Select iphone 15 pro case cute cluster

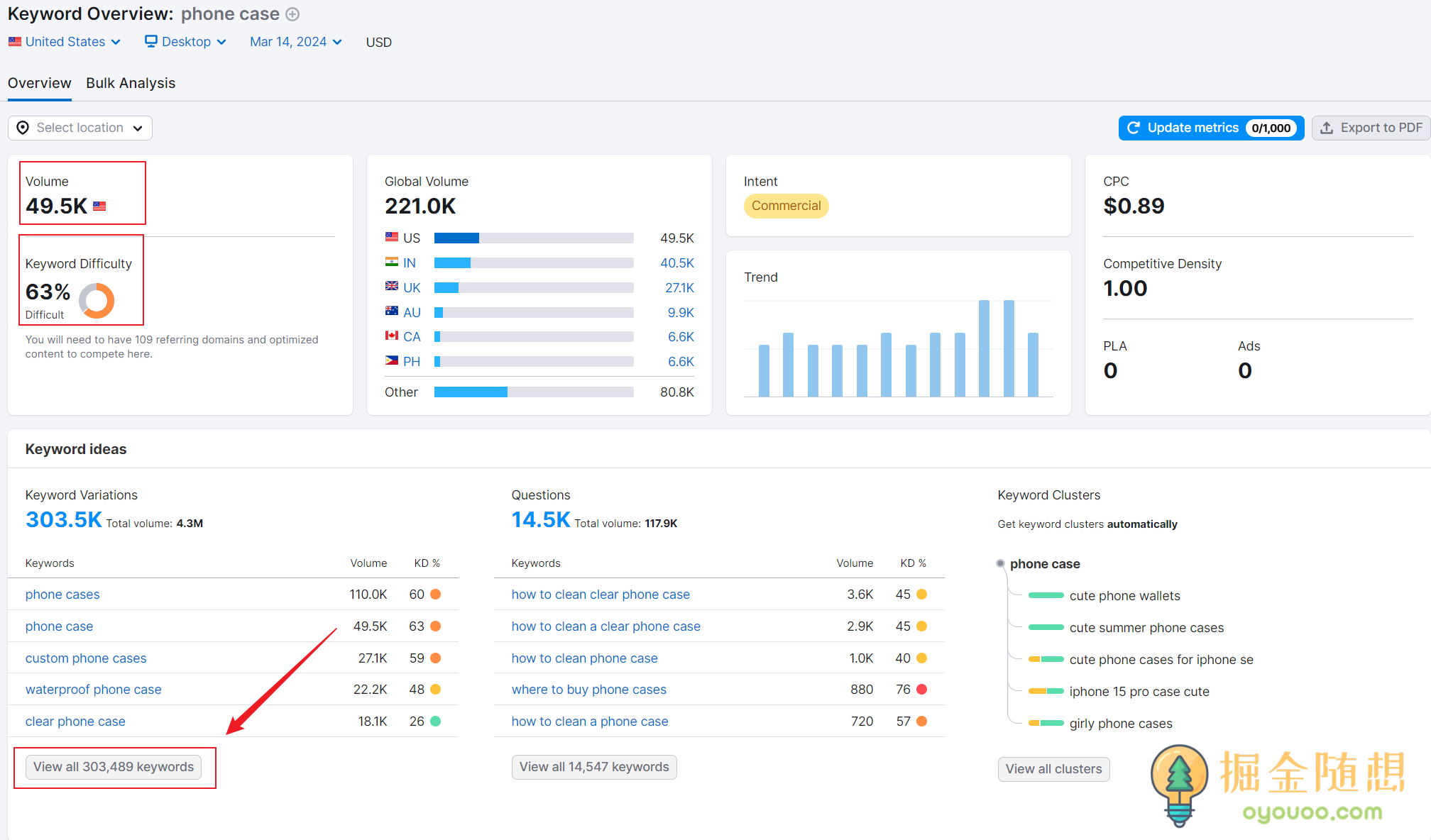pos(1139,692)
